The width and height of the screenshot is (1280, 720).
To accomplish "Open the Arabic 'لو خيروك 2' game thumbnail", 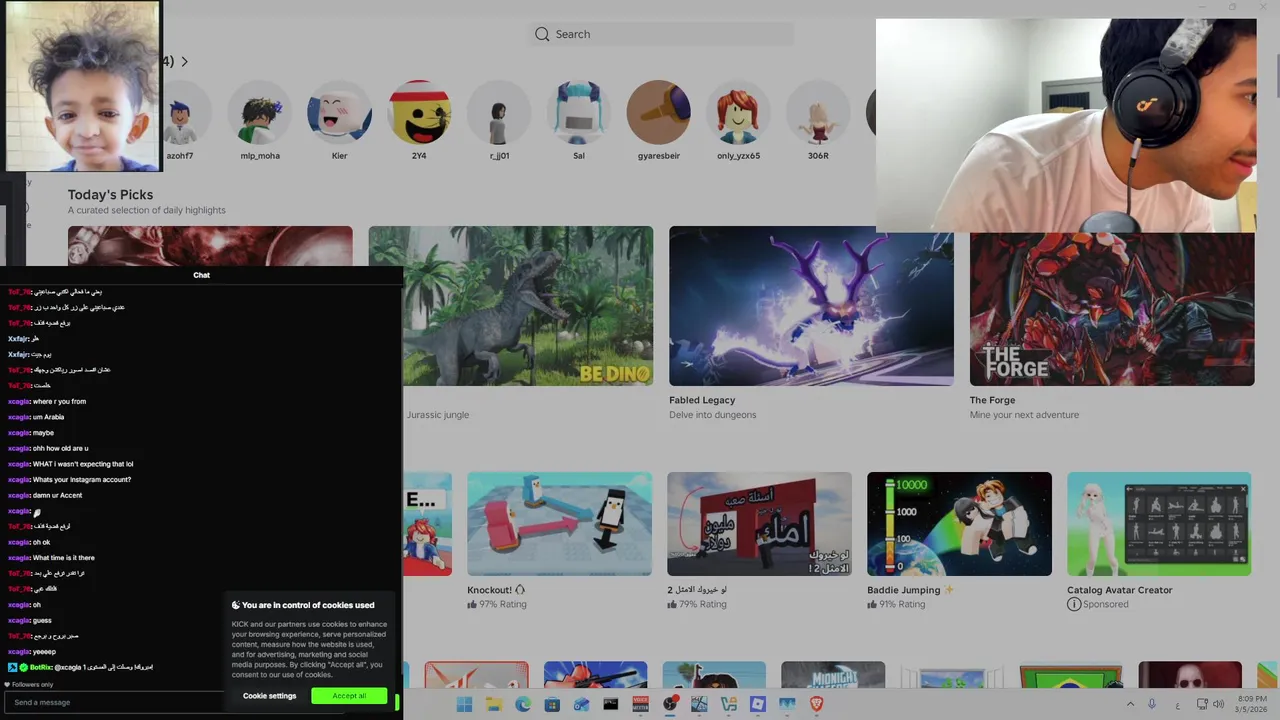I will point(759,524).
